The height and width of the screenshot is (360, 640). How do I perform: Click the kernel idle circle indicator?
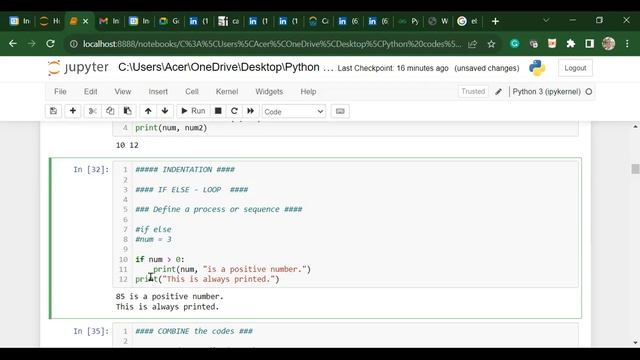(x=589, y=92)
